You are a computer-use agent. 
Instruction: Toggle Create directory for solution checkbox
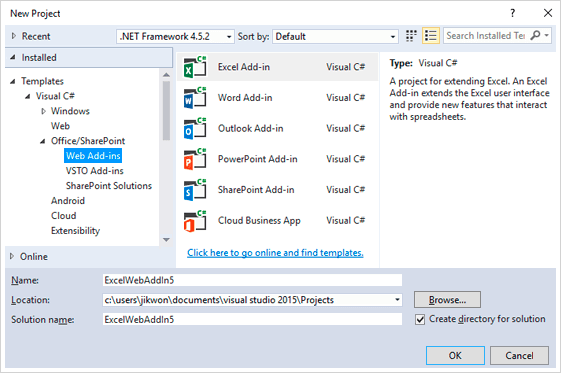click(x=420, y=319)
